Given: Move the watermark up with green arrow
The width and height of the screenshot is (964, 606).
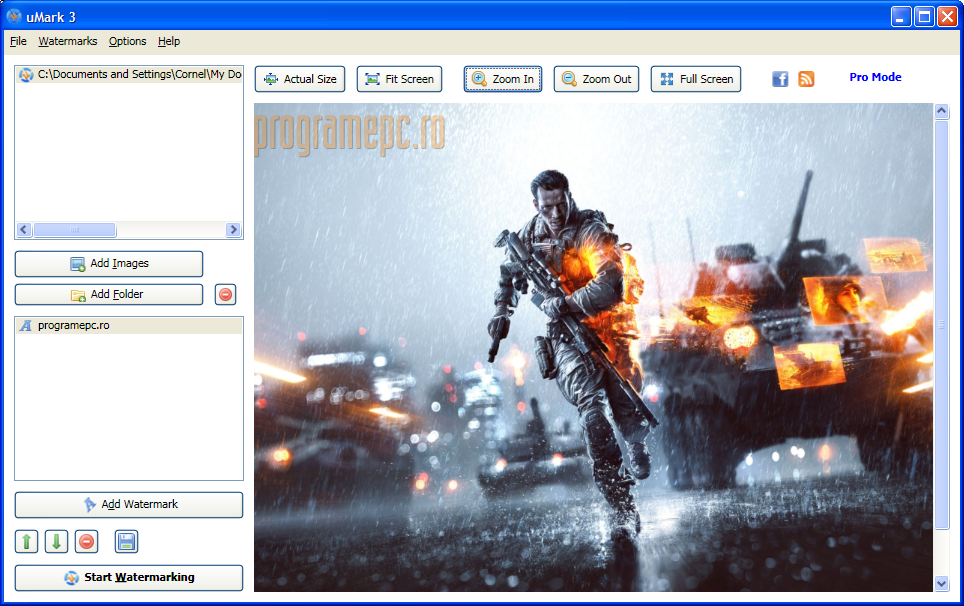Looking at the screenshot, I should (x=26, y=541).
